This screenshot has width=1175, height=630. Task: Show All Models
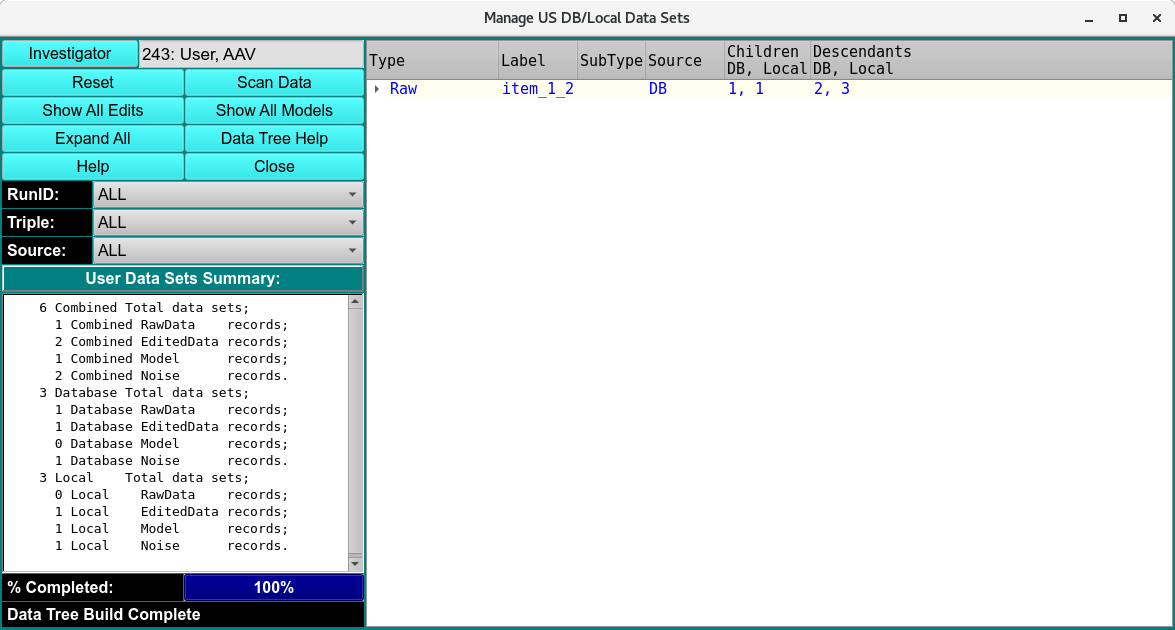(273, 110)
